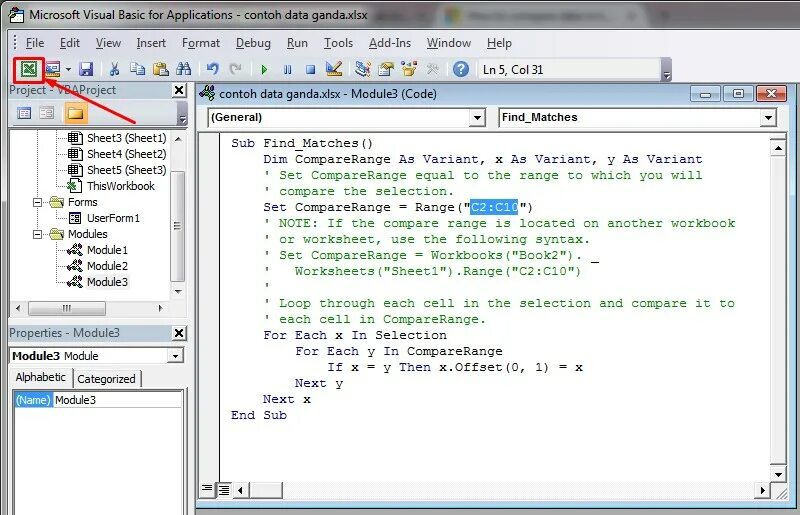Open the View menu
The image size is (800, 515).
point(108,43)
